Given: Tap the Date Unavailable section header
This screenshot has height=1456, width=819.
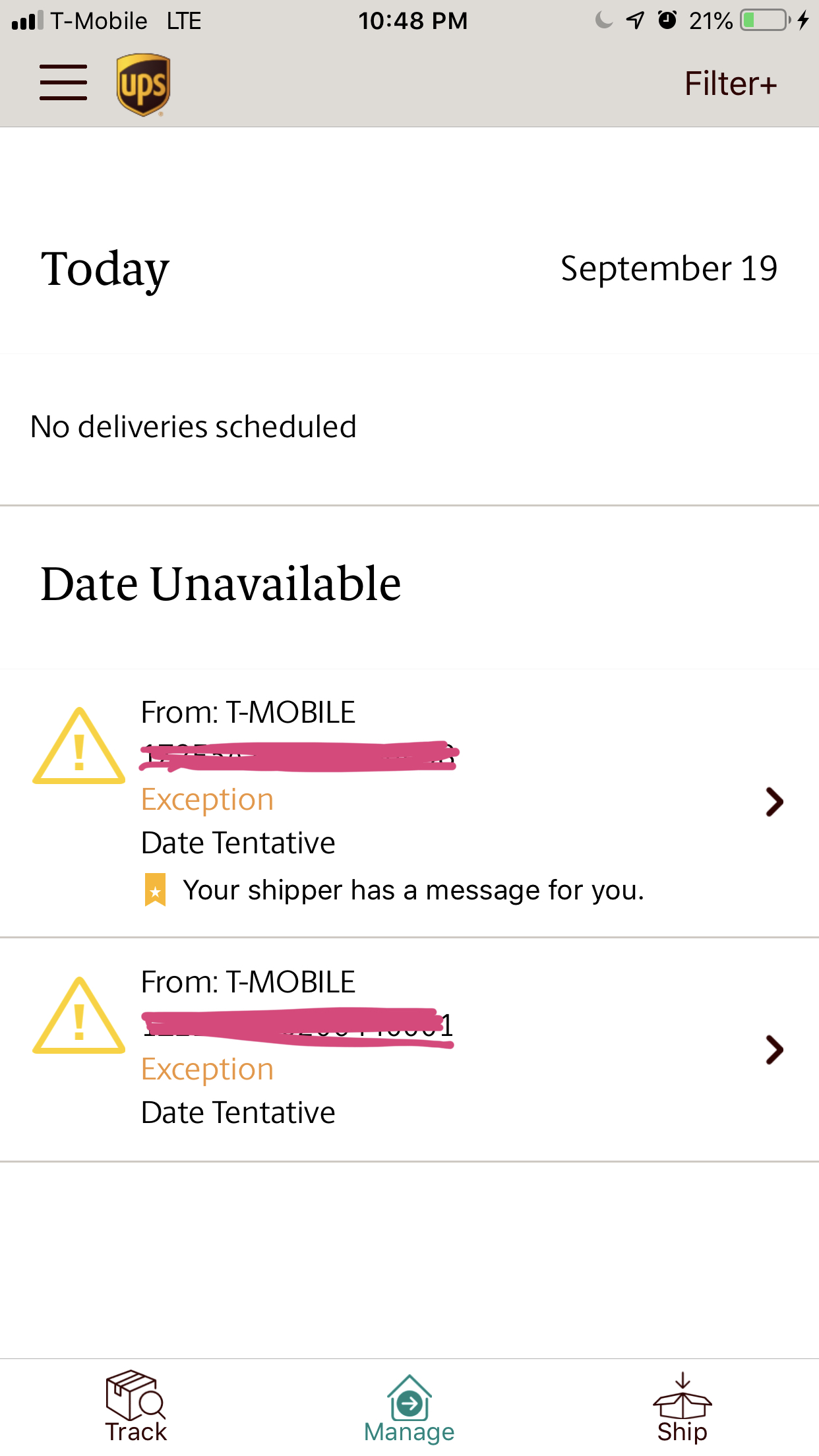Looking at the screenshot, I should (221, 584).
